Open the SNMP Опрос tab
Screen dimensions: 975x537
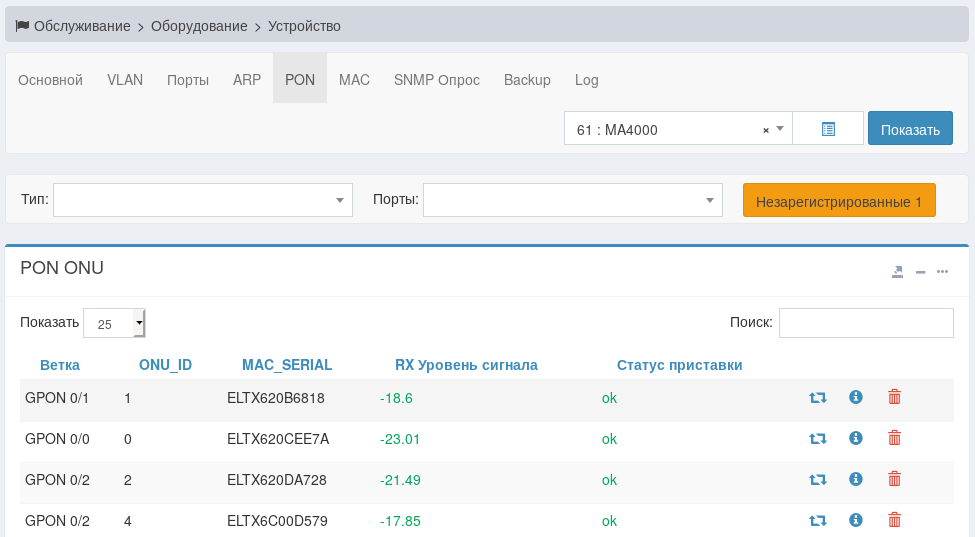pos(436,80)
